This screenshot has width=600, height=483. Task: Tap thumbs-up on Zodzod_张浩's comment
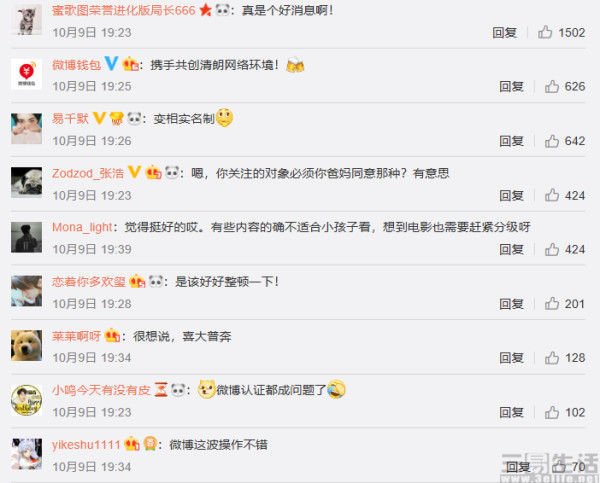pyautogui.click(x=552, y=195)
